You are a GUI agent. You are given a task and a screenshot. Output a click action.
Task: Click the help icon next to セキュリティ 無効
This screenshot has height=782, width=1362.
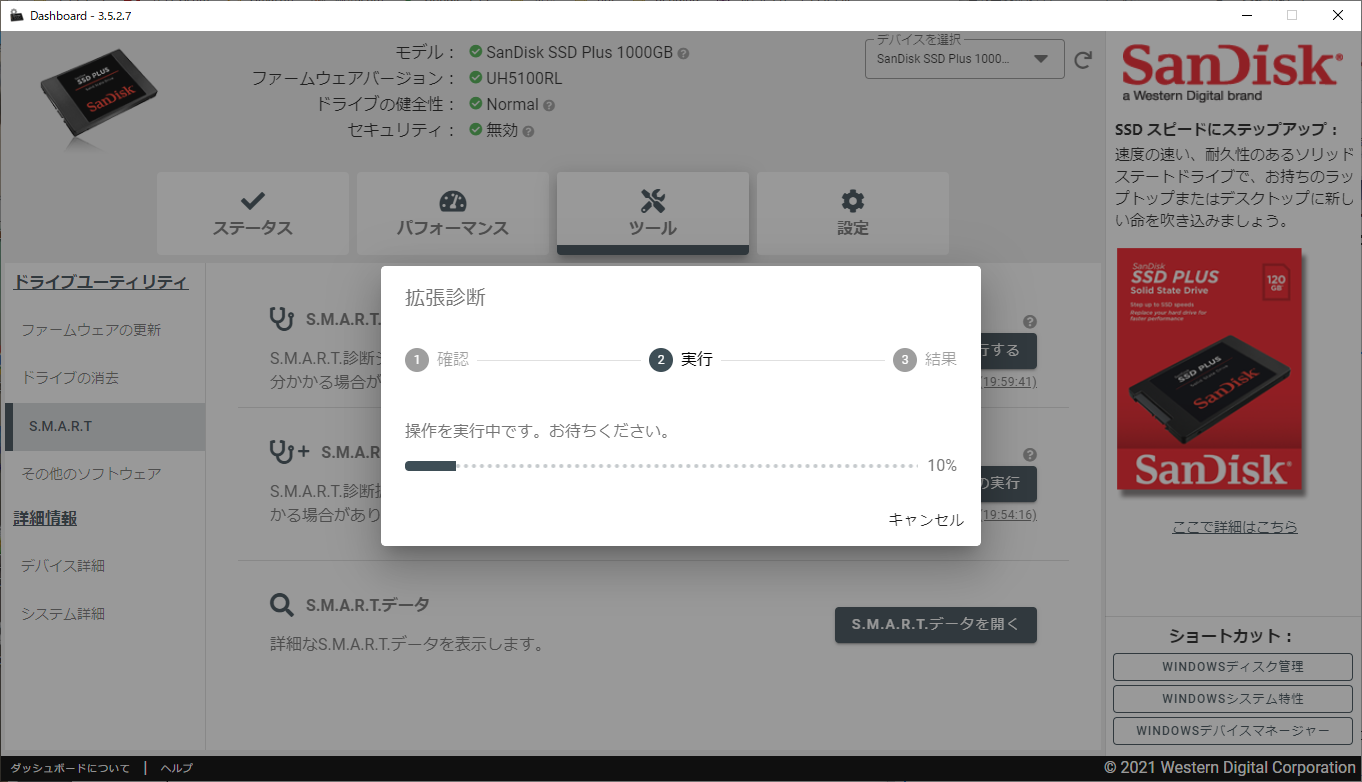(x=528, y=131)
